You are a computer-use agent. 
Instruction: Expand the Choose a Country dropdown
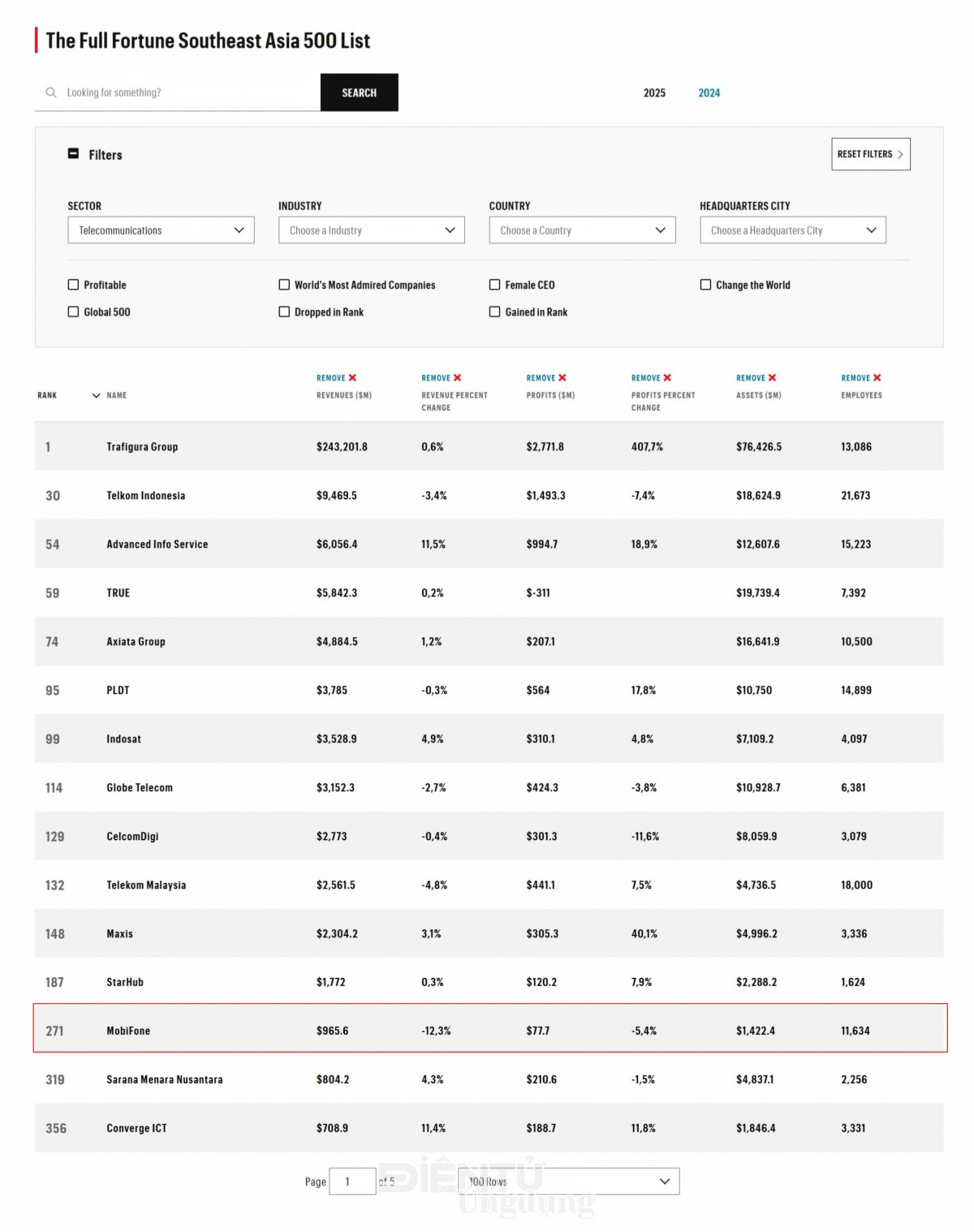tap(582, 230)
